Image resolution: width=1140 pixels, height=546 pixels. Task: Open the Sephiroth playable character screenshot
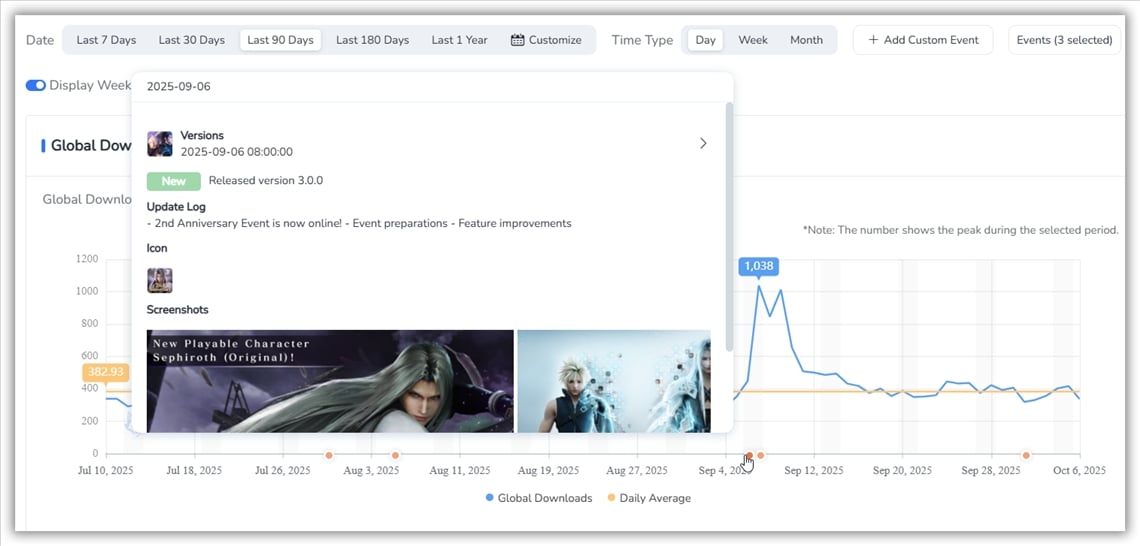tap(330, 381)
